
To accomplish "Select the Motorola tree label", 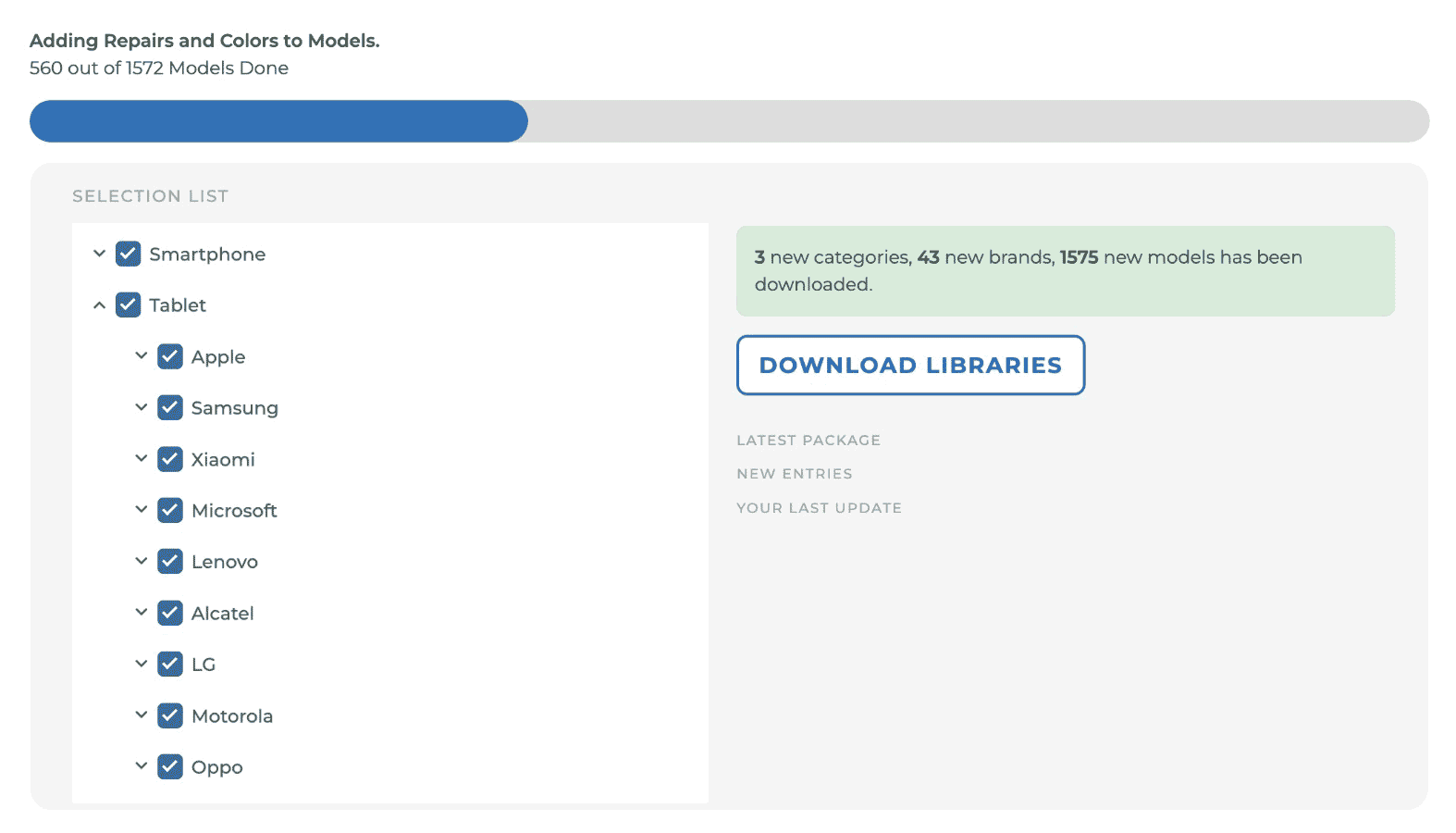I will 232,715.
